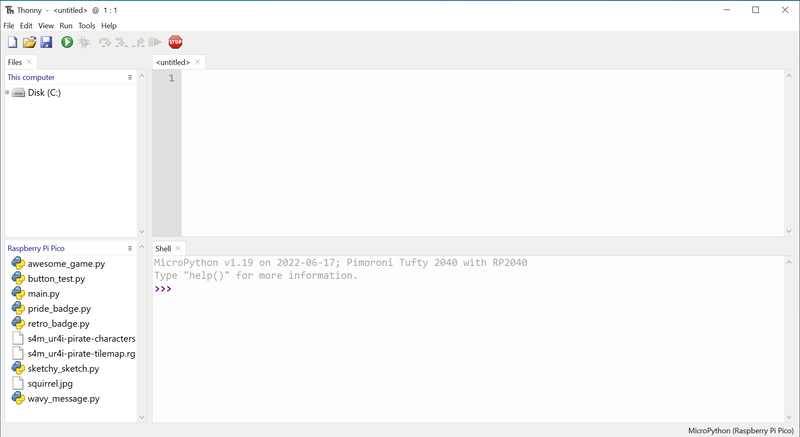Select main.py in the Pico file list
Screen dimensions: 800x437
point(43,294)
